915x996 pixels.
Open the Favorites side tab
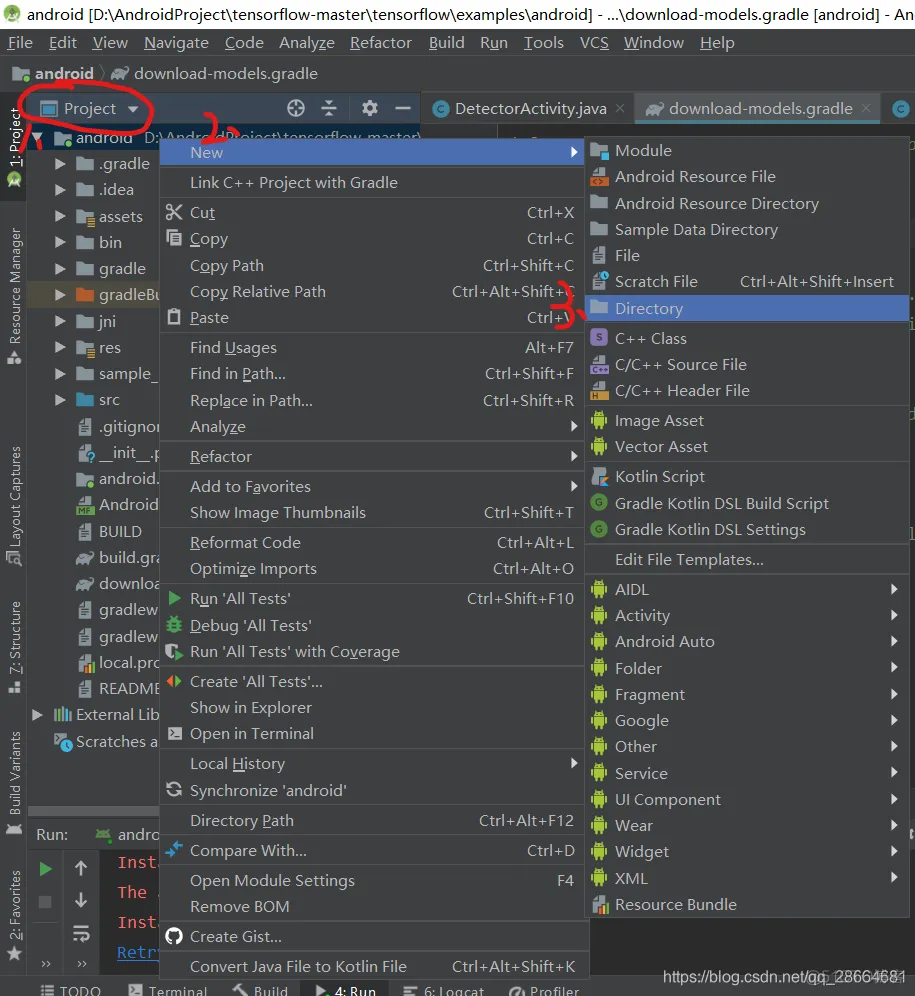pyautogui.click(x=15, y=915)
